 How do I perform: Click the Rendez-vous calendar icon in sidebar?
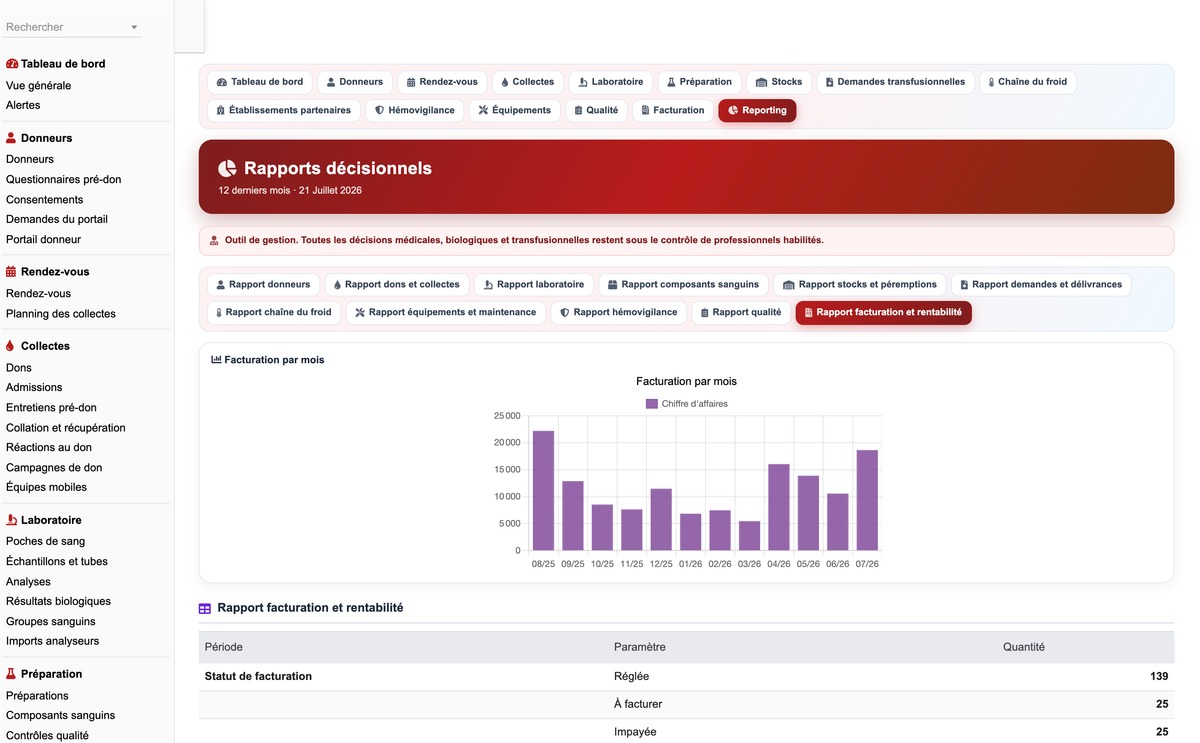[x=12, y=272]
